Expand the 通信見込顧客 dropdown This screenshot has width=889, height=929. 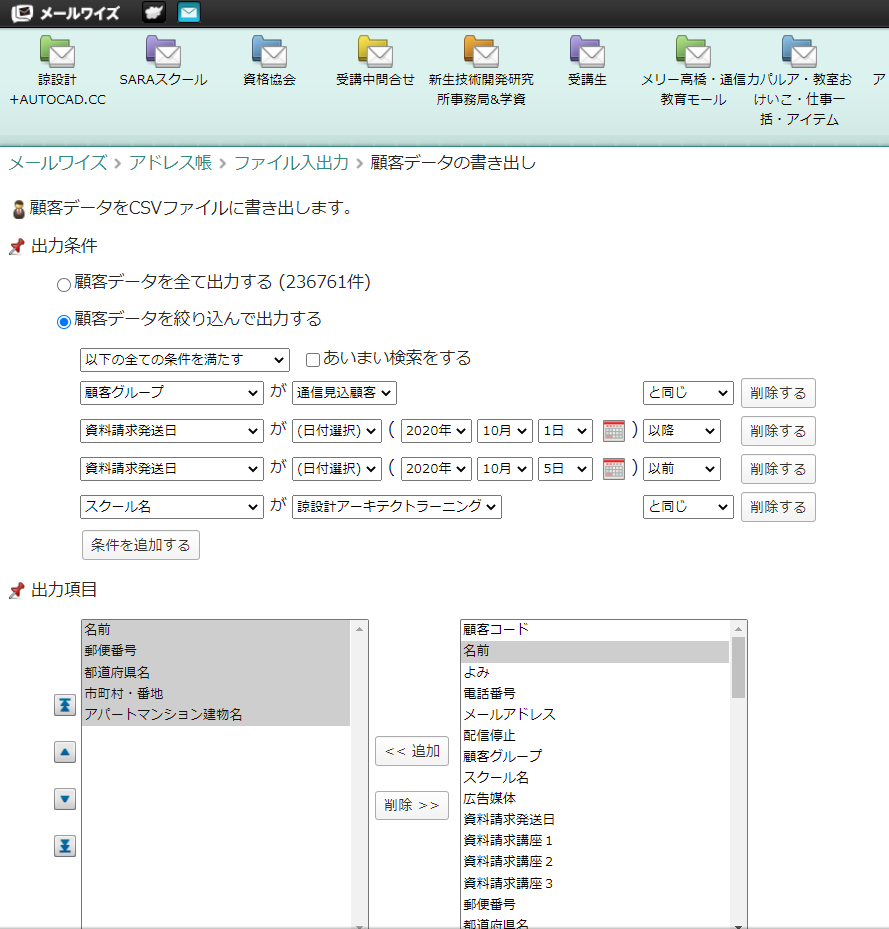click(x=344, y=393)
